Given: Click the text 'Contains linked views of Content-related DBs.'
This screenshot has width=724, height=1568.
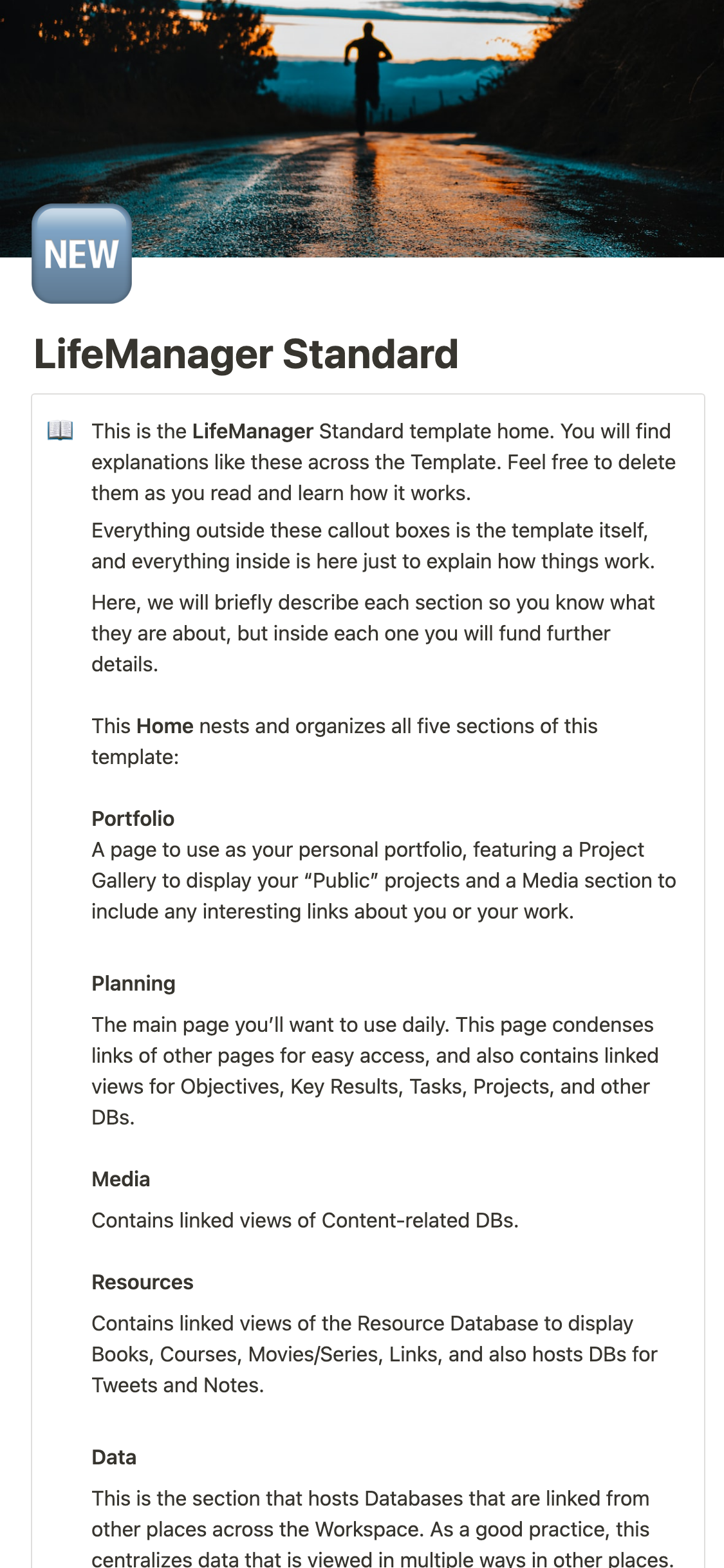Looking at the screenshot, I should [305, 1220].
